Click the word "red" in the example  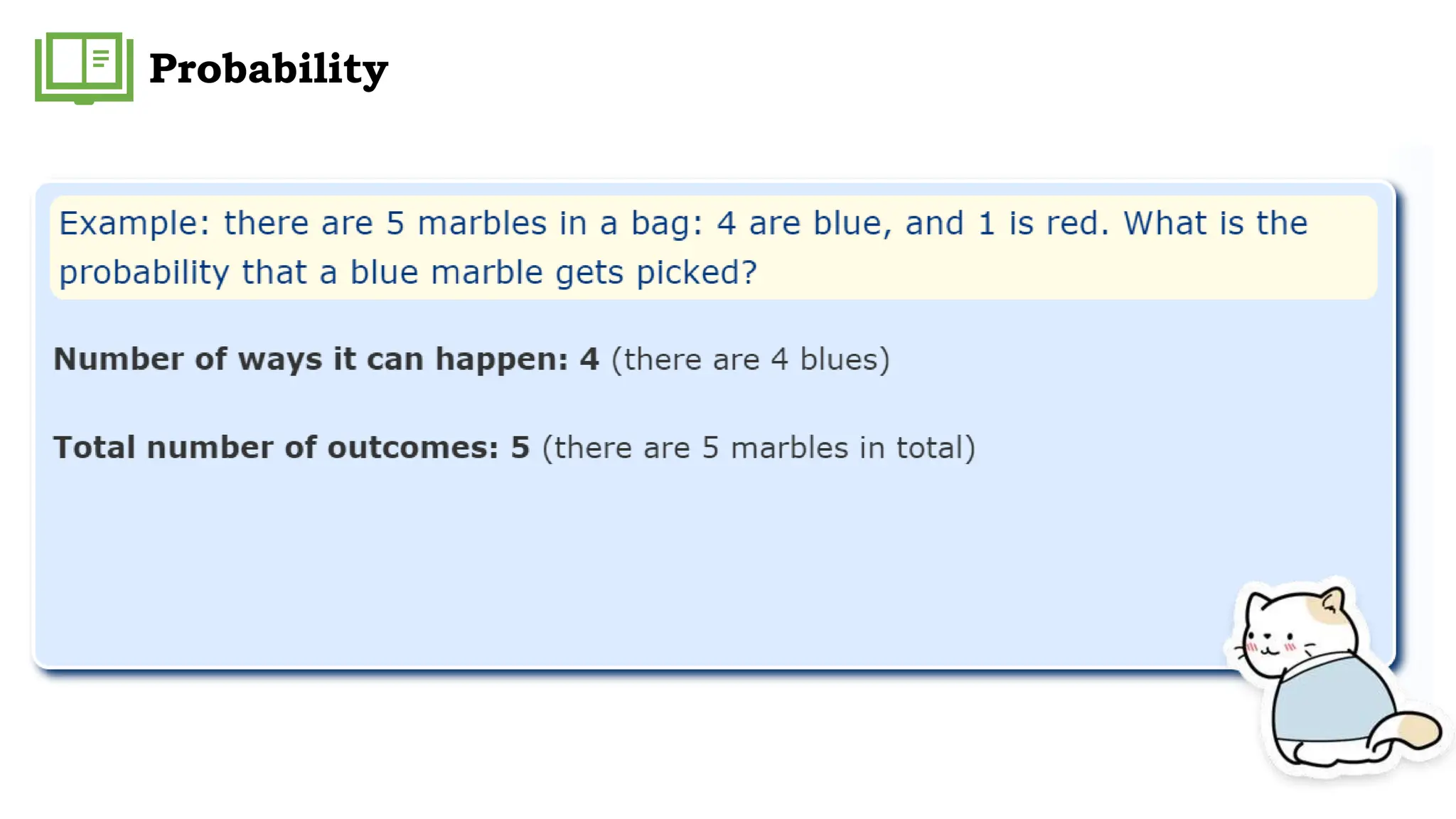[x=1057, y=223]
